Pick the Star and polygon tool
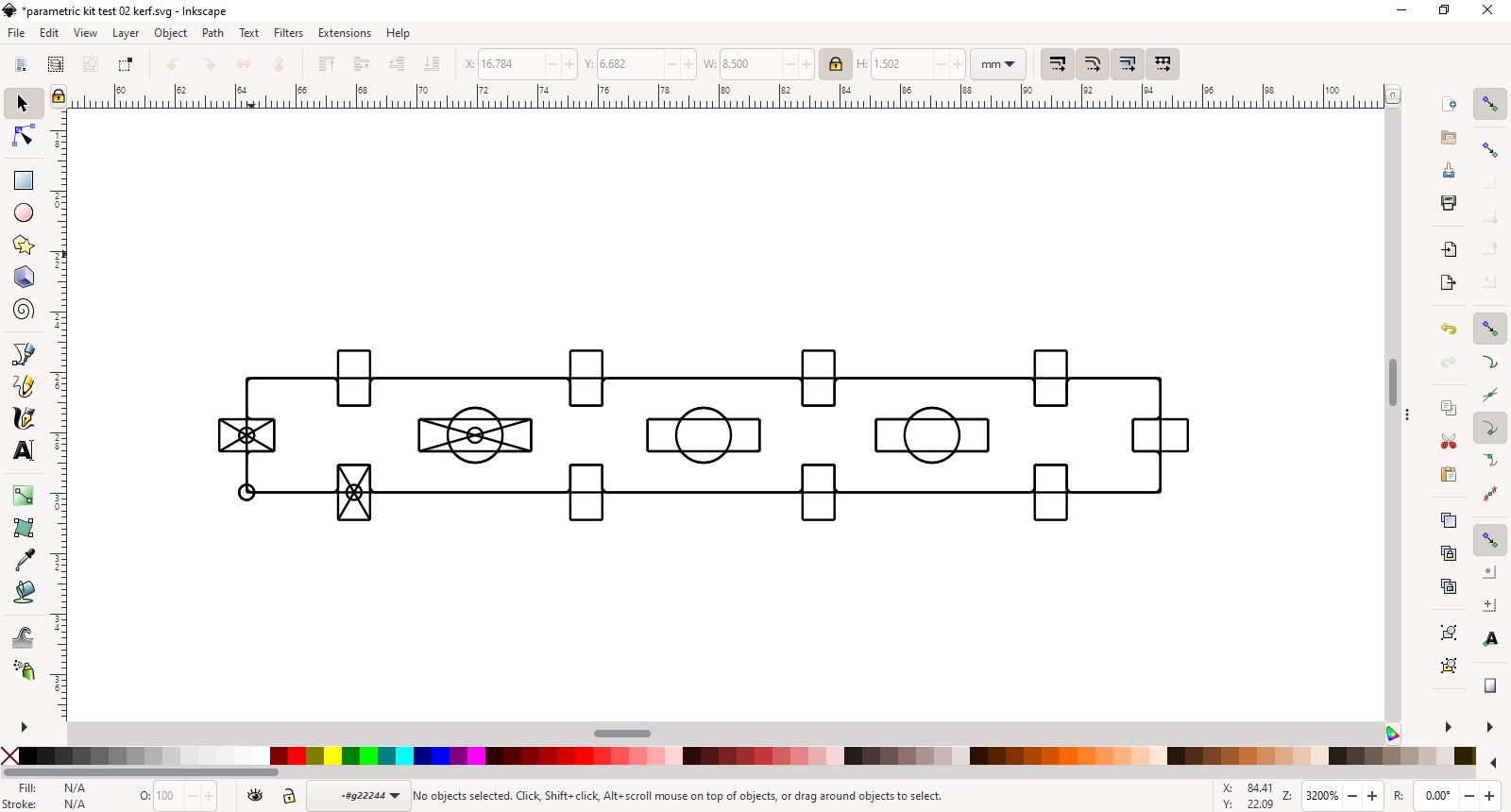Screen dimensions: 1511x812 click(x=24, y=245)
